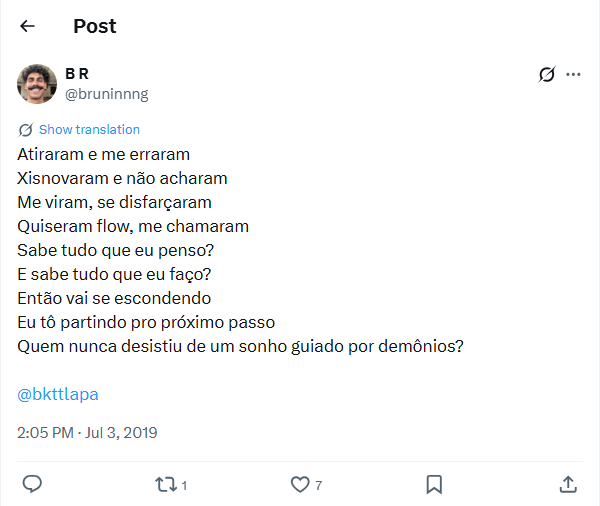Open the 2:05 PM · Jul 3, 2019 timestamp
600x506 pixels.
point(88,433)
